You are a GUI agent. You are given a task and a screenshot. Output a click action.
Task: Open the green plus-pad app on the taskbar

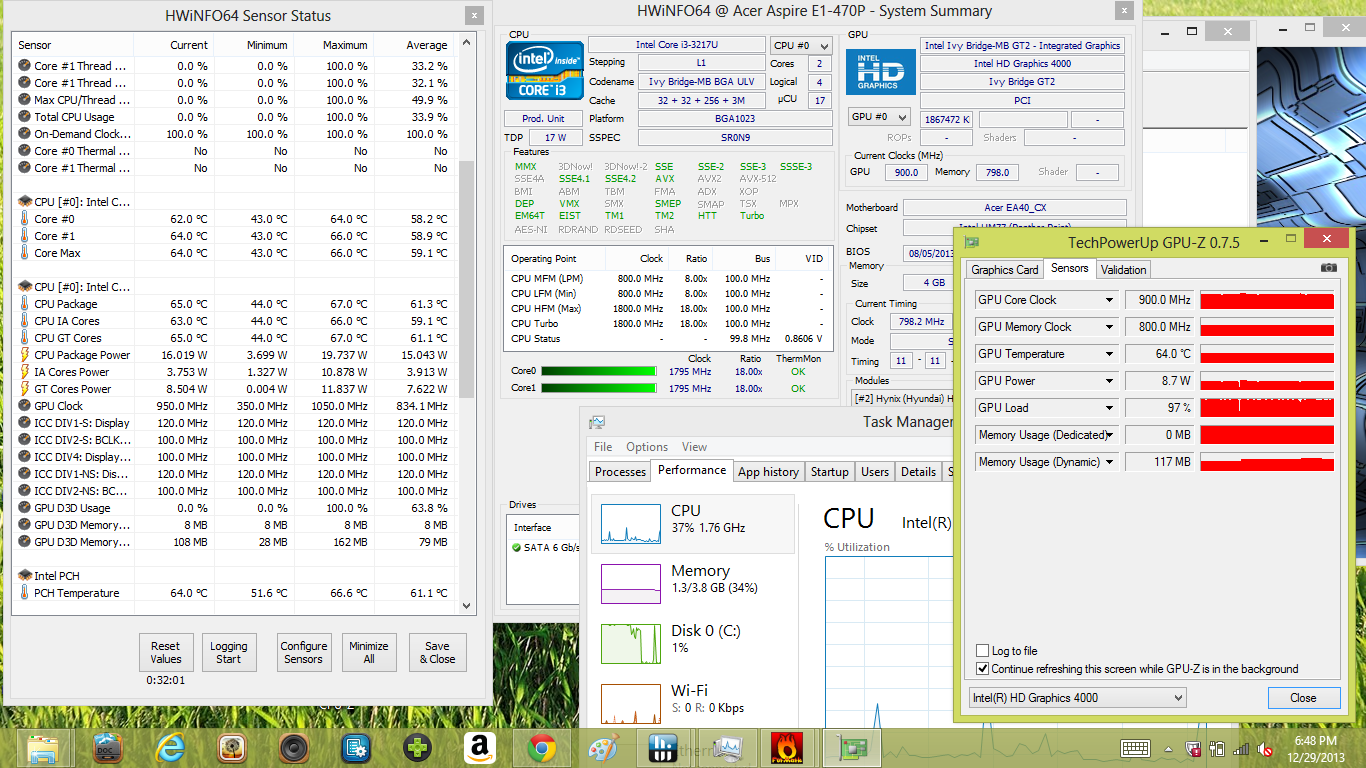coord(418,747)
